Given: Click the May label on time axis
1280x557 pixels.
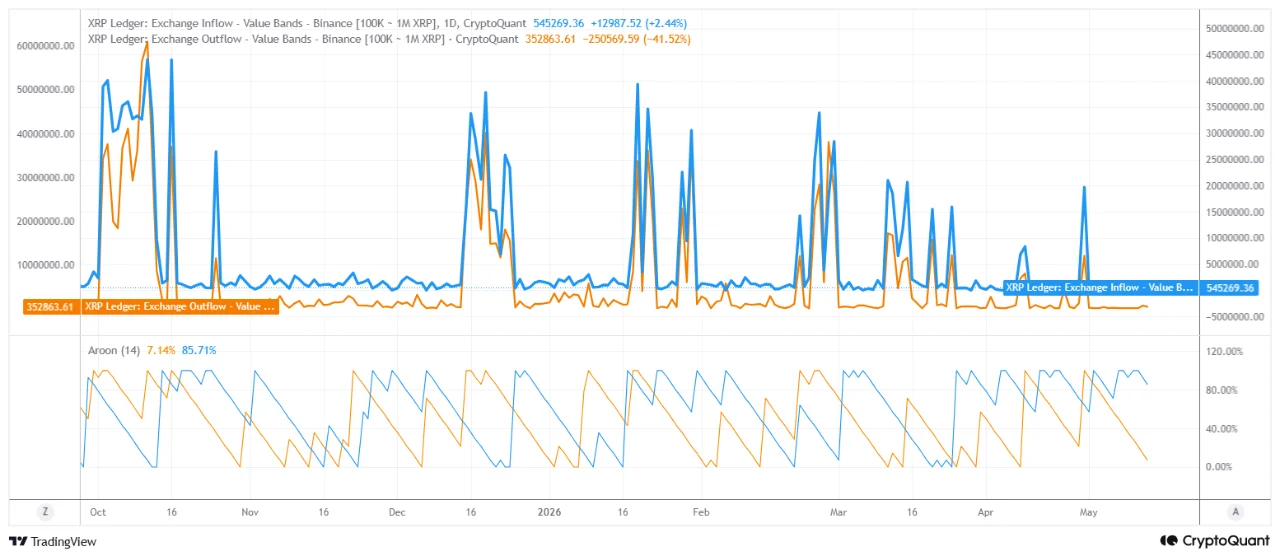Looking at the screenshot, I should click(x=1089, y=511).
